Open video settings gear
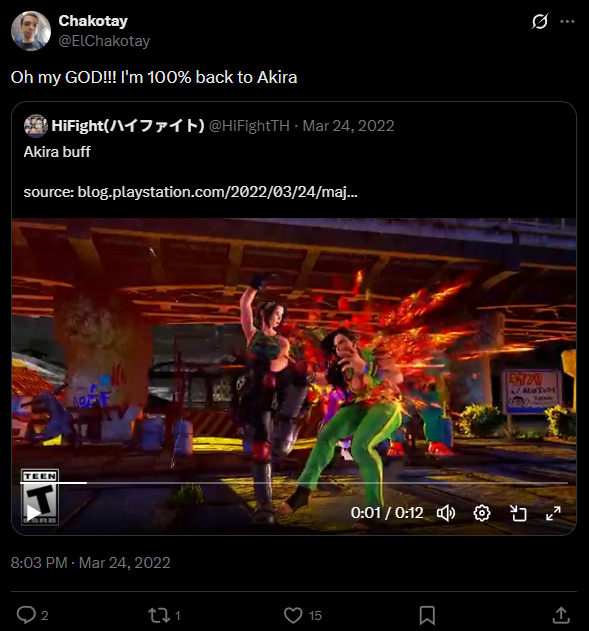 [482, 513]
